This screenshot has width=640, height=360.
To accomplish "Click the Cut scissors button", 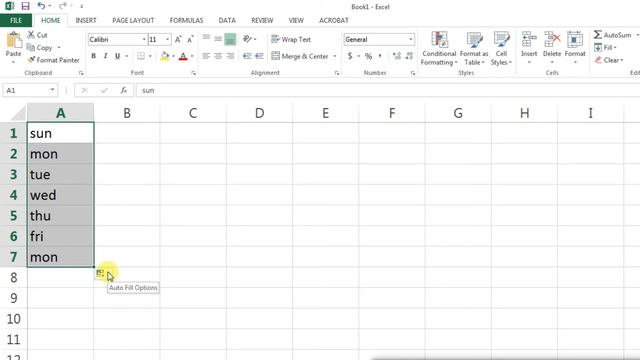I will (x=37, y=35).
